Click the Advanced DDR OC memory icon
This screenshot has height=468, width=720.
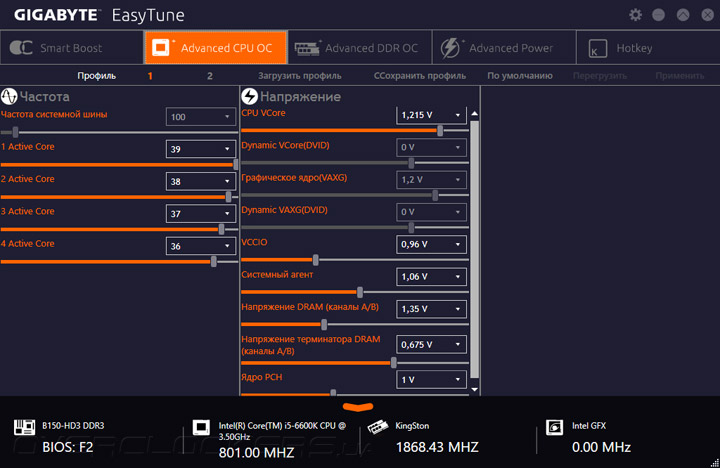pos(307,48)
